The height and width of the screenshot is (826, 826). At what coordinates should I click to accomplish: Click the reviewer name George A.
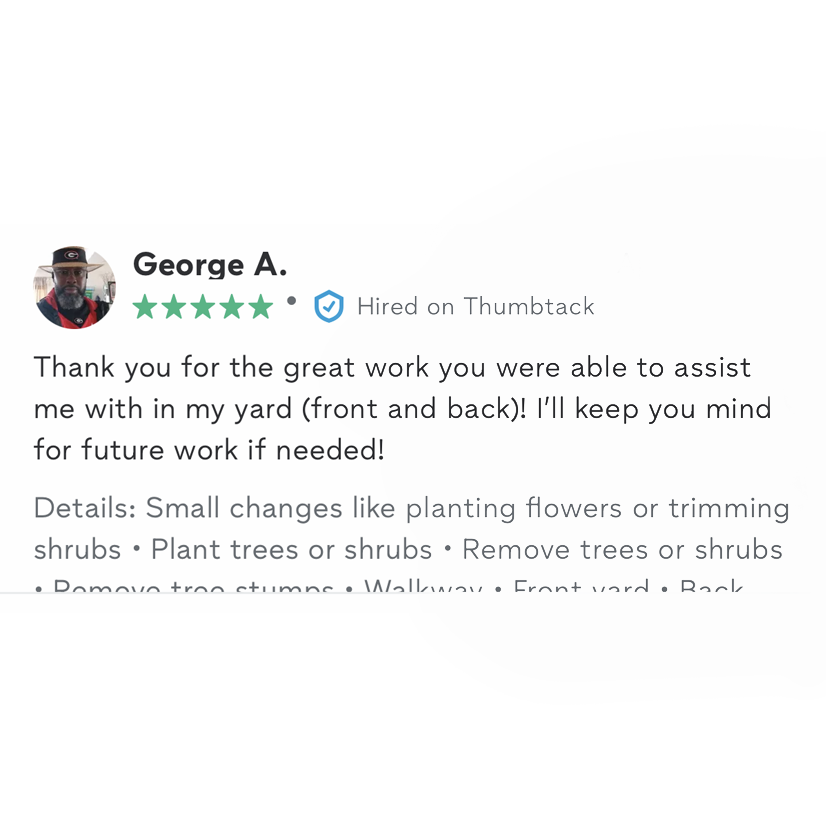[x=209, y=265]
